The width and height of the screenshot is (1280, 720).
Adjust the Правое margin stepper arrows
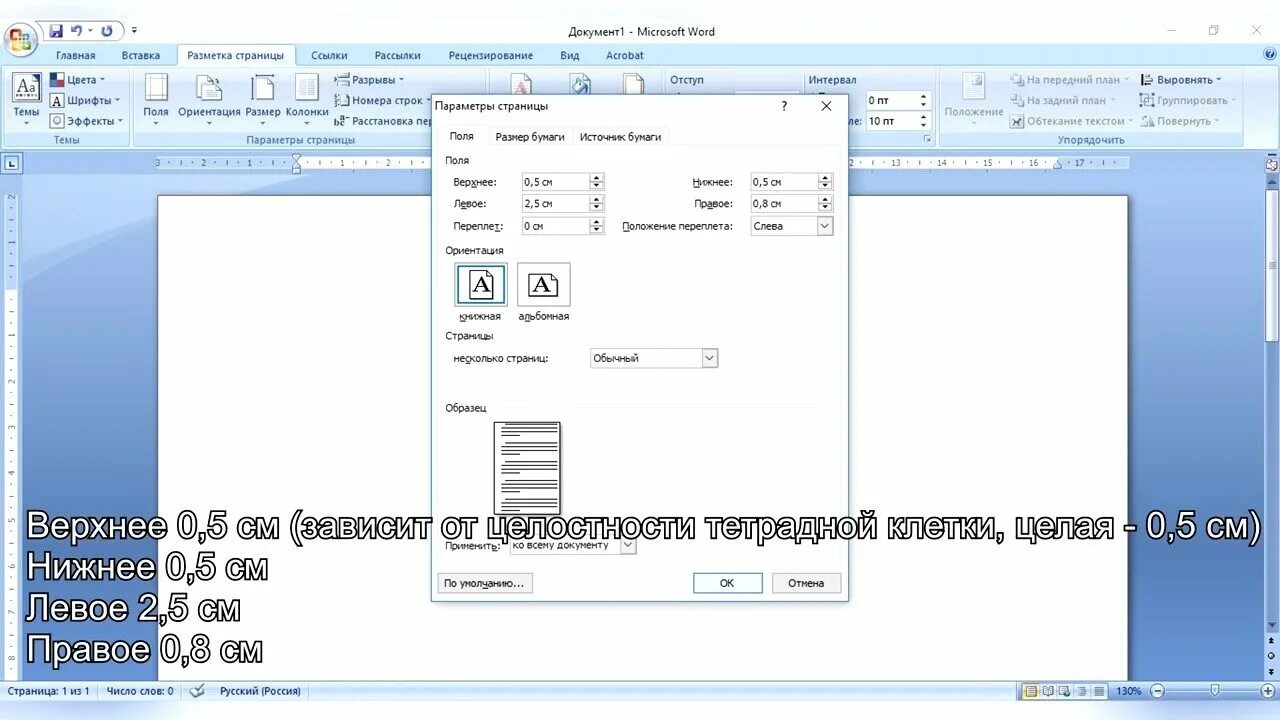pos(825,204)
